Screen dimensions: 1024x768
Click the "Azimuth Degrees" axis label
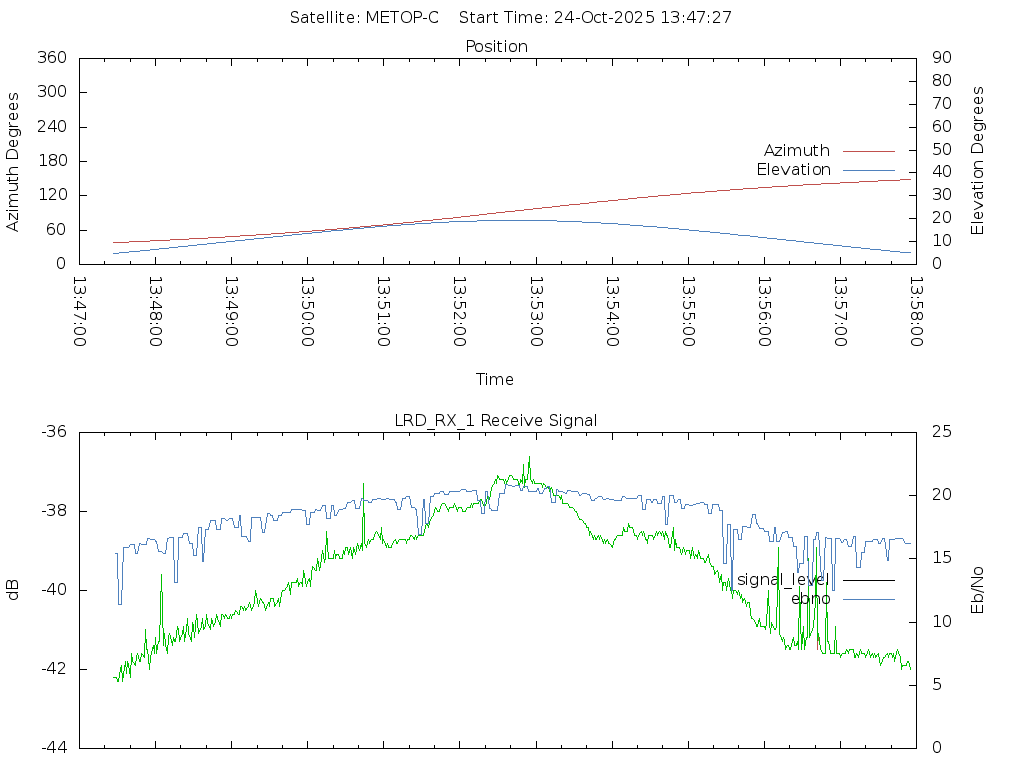point(14,161)
